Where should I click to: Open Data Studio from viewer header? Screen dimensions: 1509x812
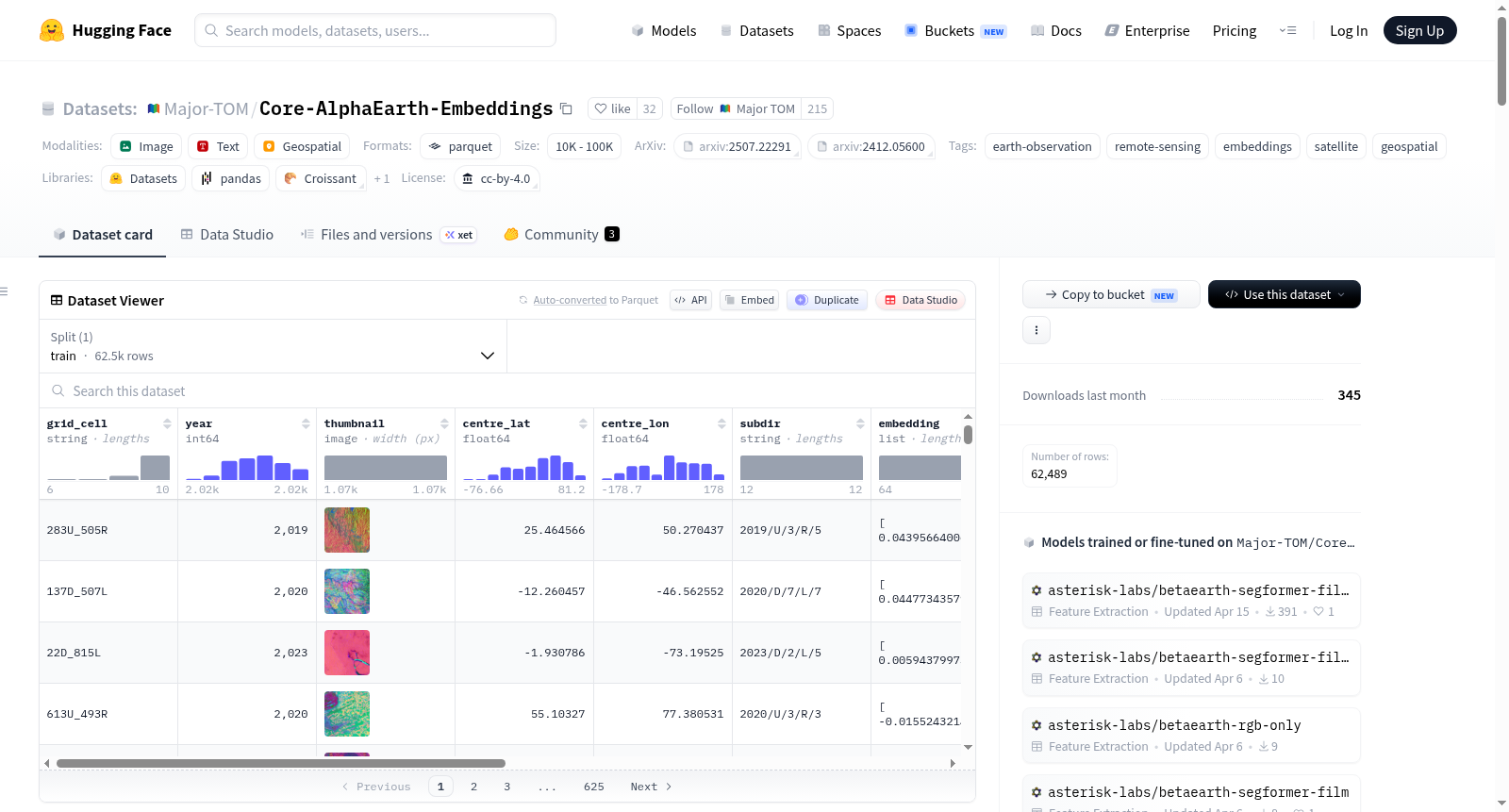[920, 300]
